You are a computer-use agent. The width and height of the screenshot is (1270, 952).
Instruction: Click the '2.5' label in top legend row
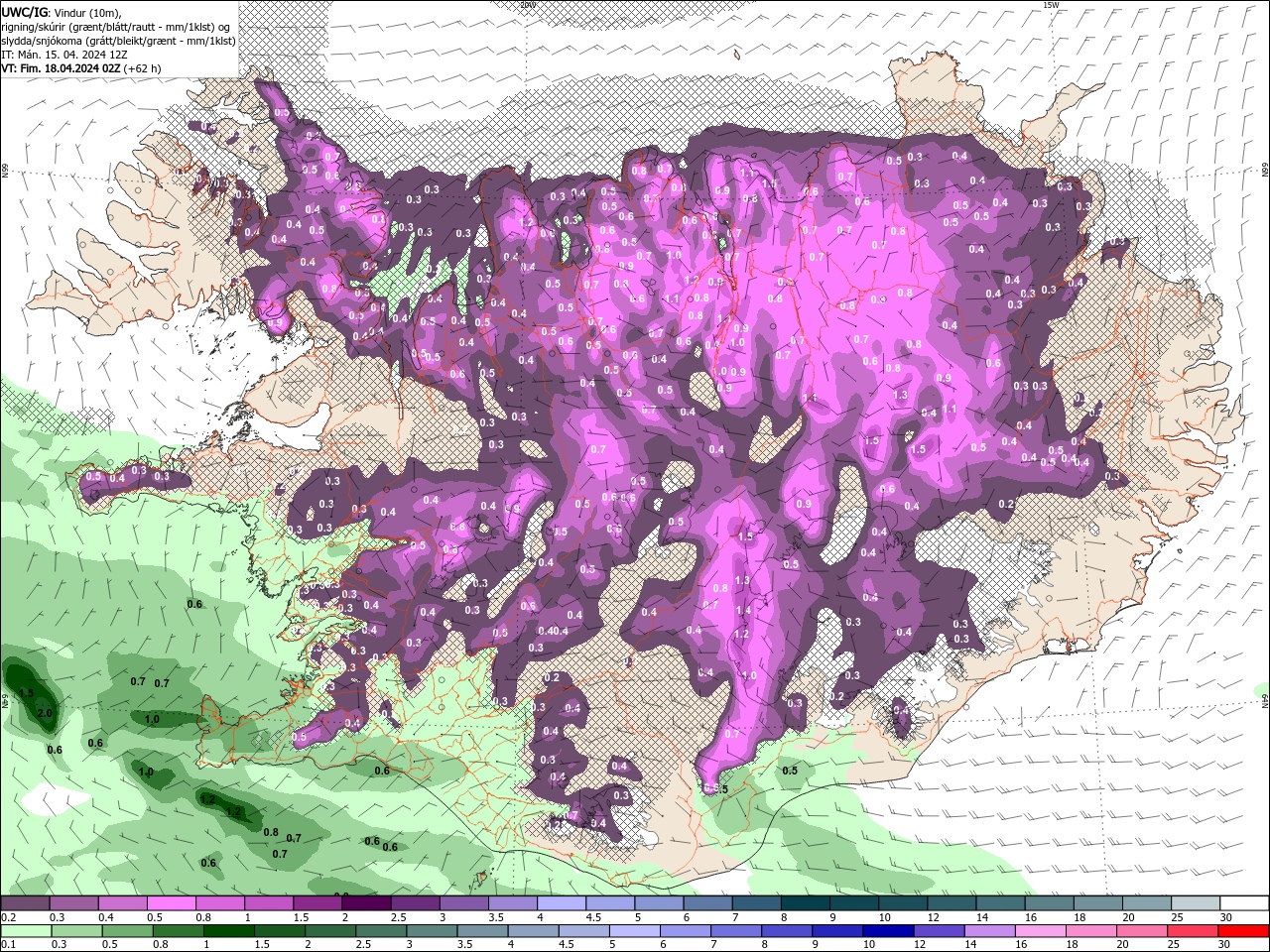pos(399,917)
